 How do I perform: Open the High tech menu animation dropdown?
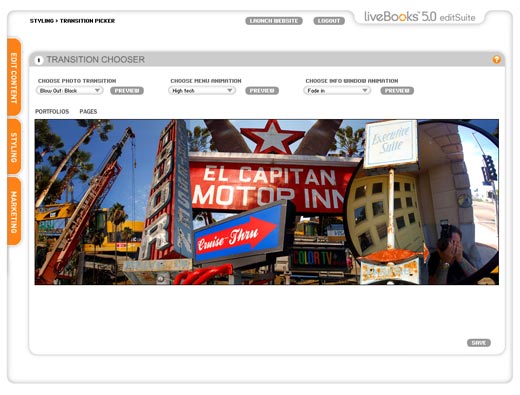click(x=202, y=91)
